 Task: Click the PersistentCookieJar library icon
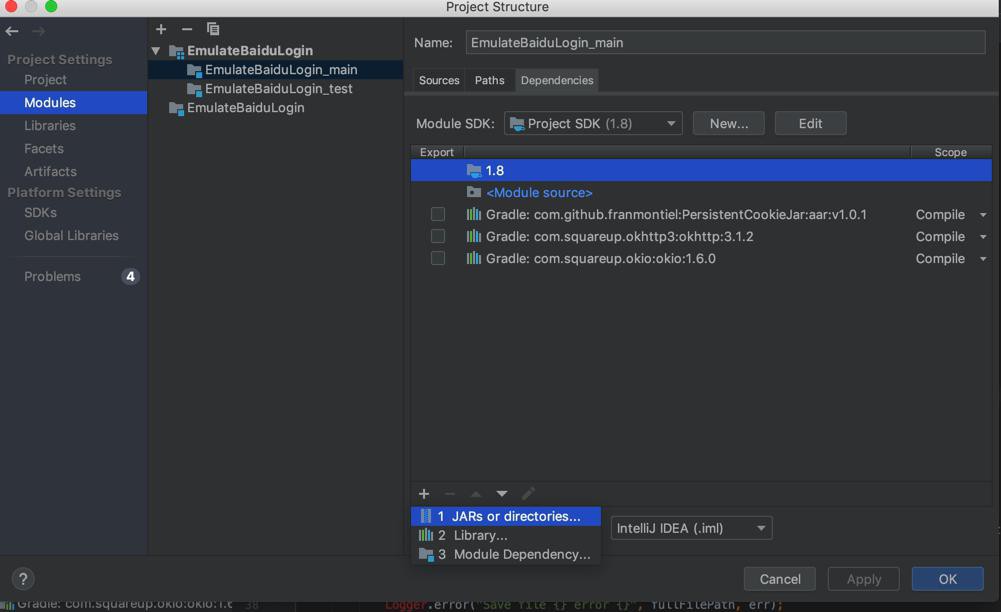(x=474, y=214)
